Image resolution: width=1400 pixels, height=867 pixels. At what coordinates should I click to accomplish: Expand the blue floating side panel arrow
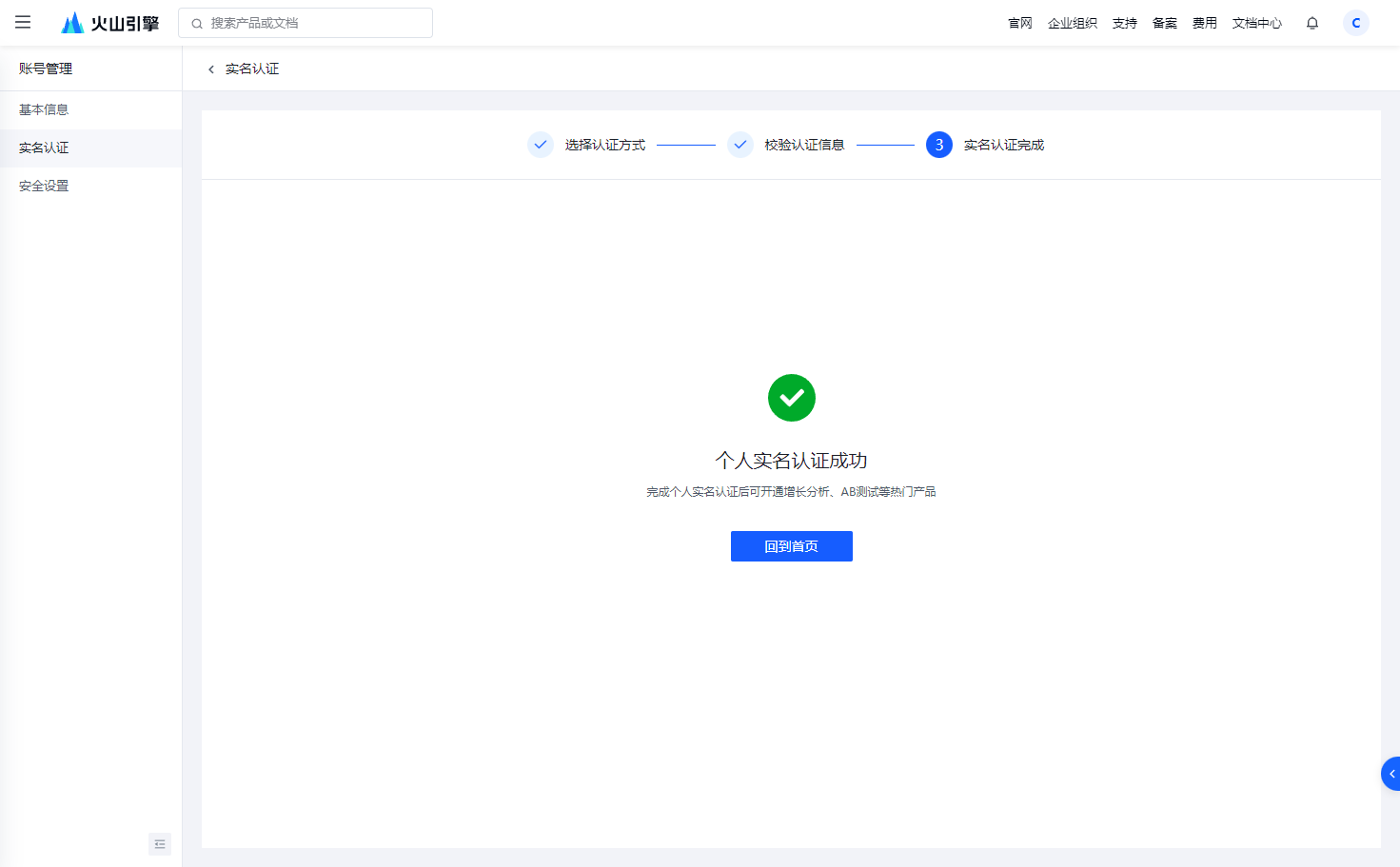point(1390,774)
